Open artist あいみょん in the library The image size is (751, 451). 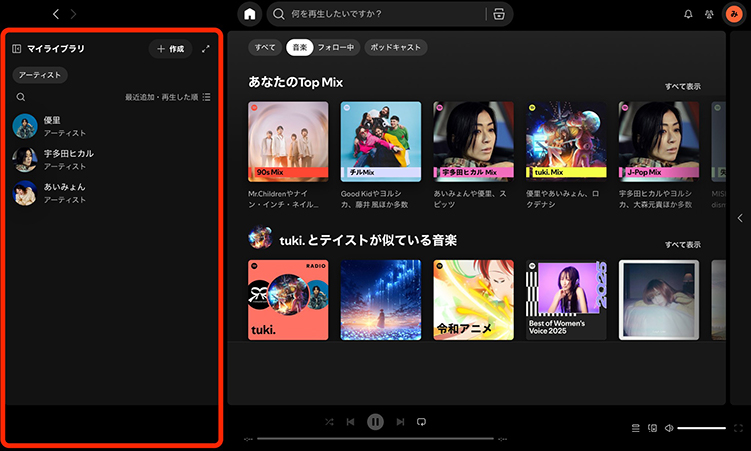point(112,193)
